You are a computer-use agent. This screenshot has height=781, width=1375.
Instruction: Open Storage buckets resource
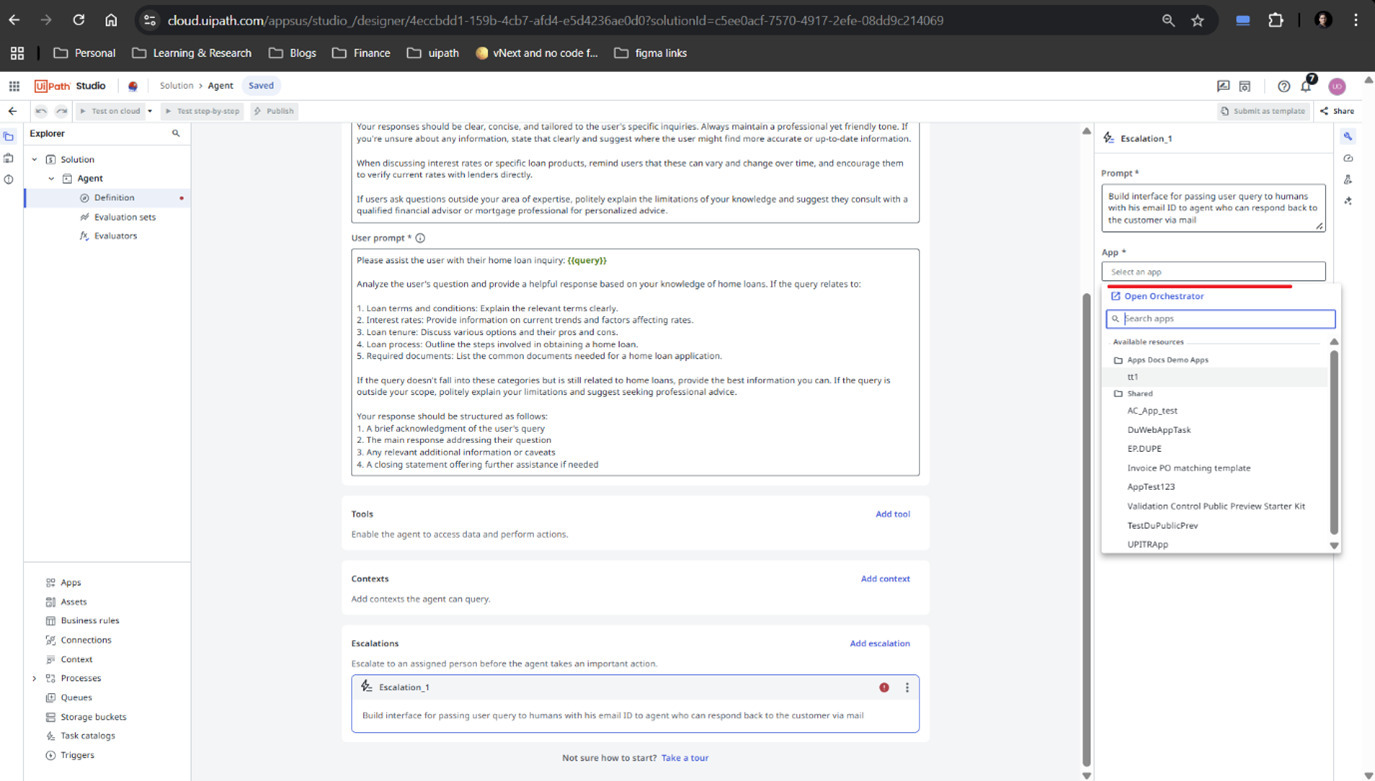[93, 717]
